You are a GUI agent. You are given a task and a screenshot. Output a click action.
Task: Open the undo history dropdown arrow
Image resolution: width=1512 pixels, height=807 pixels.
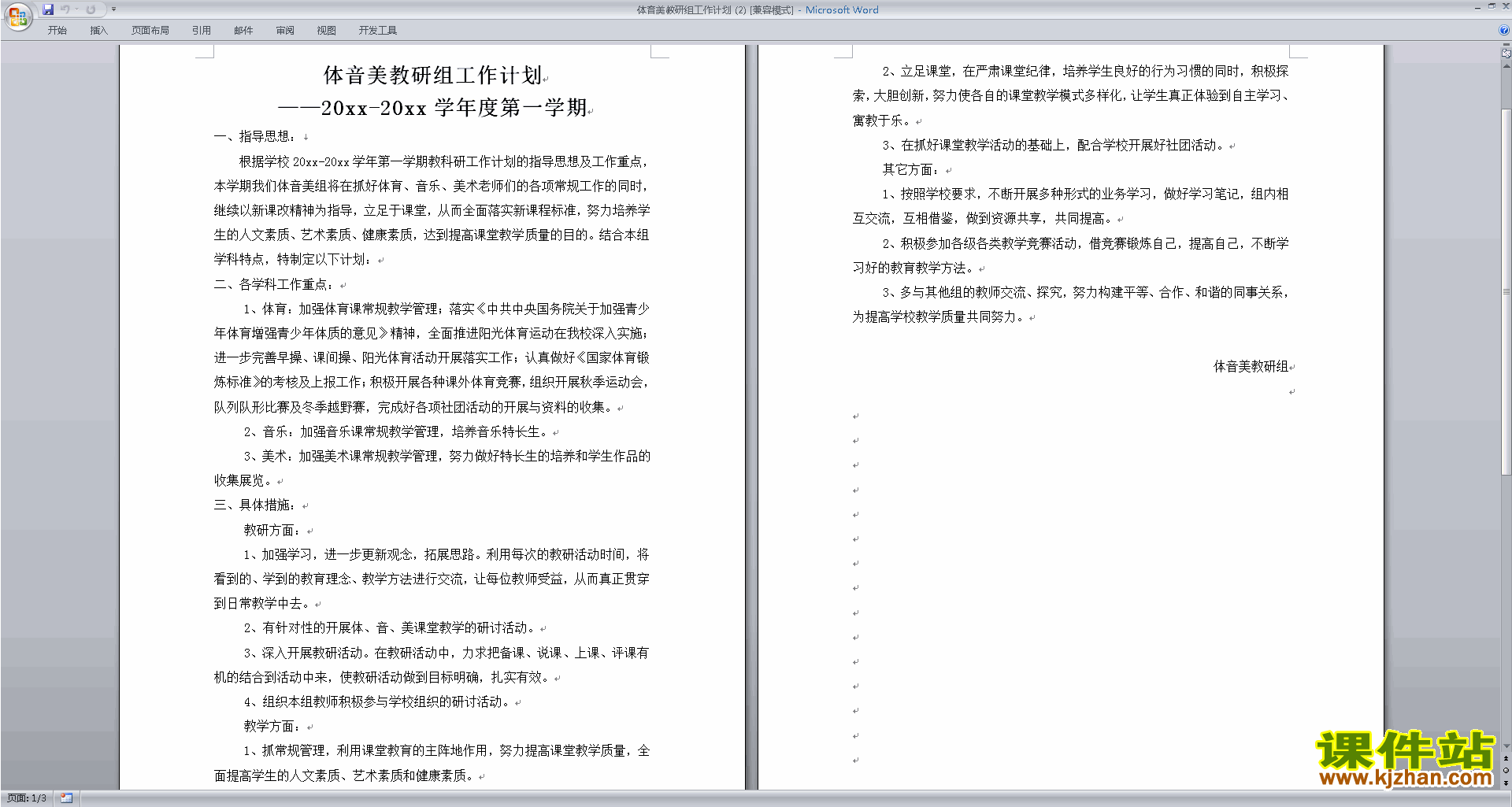[x=76, y=9]
